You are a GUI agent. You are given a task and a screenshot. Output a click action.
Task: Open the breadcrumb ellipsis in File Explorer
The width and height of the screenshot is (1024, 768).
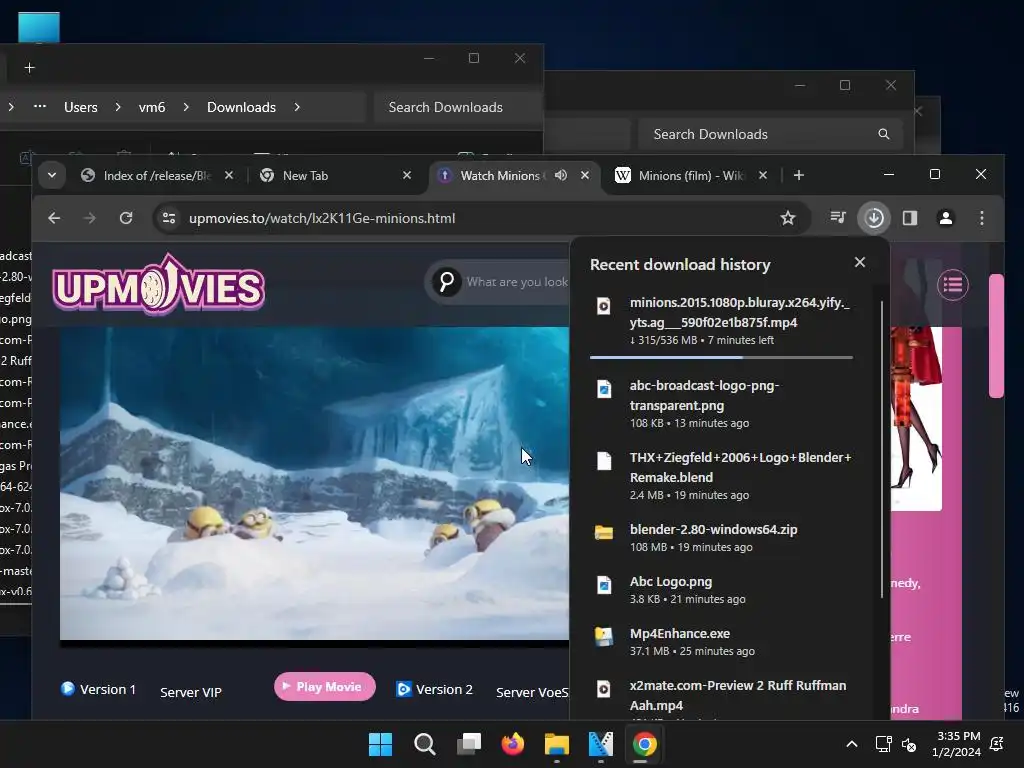click(40, 106)
